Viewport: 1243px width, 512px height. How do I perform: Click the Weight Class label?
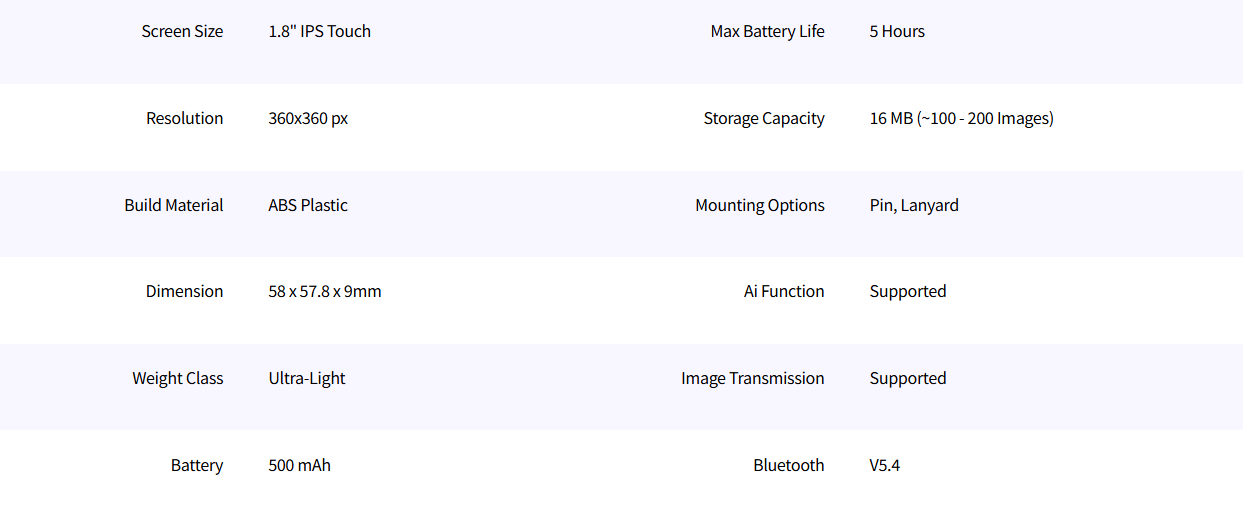[177, 378]
